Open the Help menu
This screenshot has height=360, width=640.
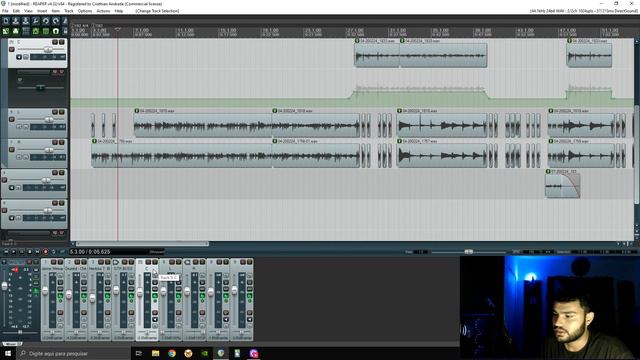pos(119,11)
